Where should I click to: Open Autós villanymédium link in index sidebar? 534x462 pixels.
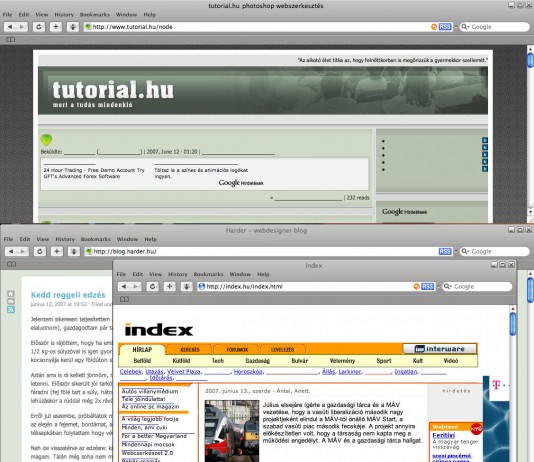pos(150,391)
